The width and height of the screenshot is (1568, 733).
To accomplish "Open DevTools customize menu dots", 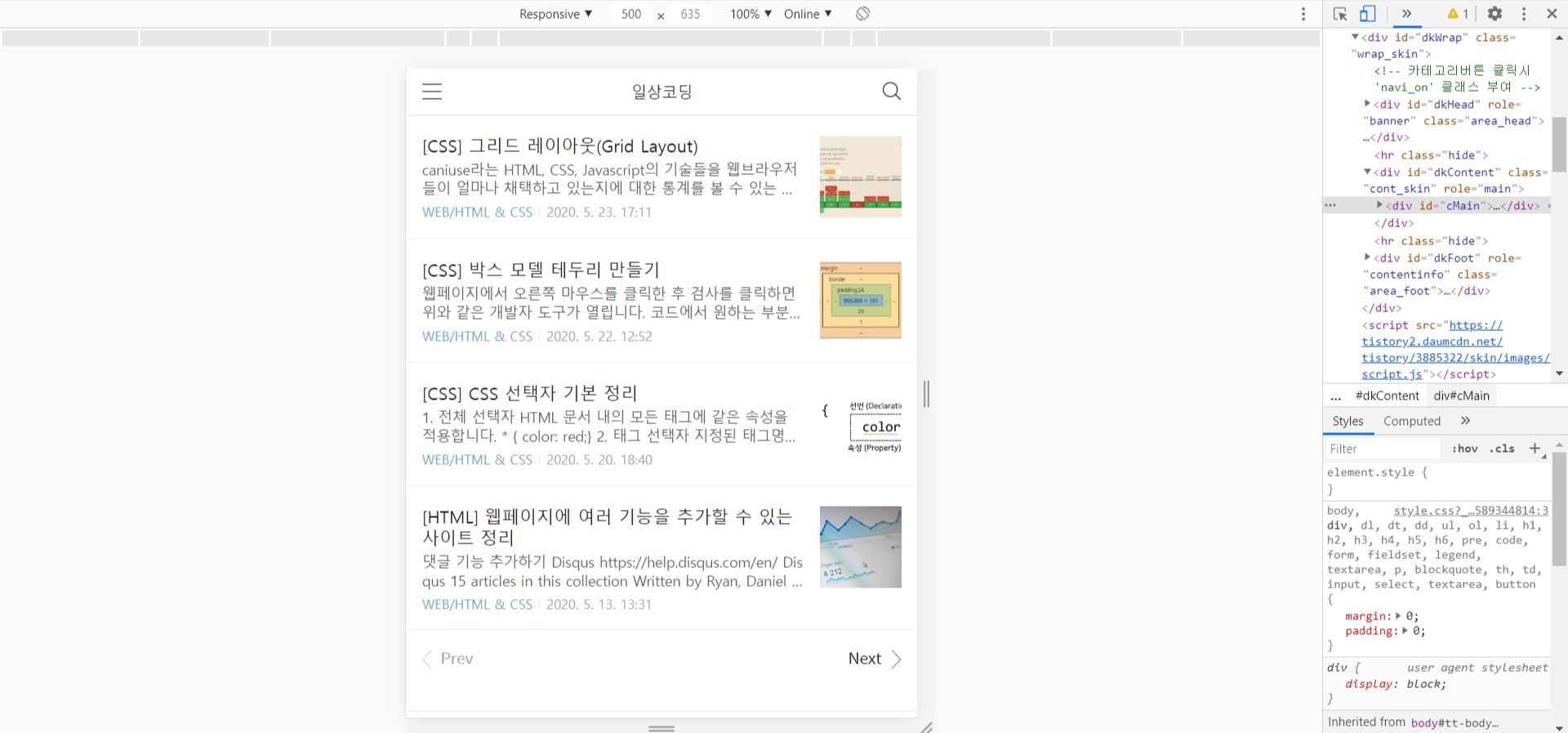I will tap(1524, 14).
